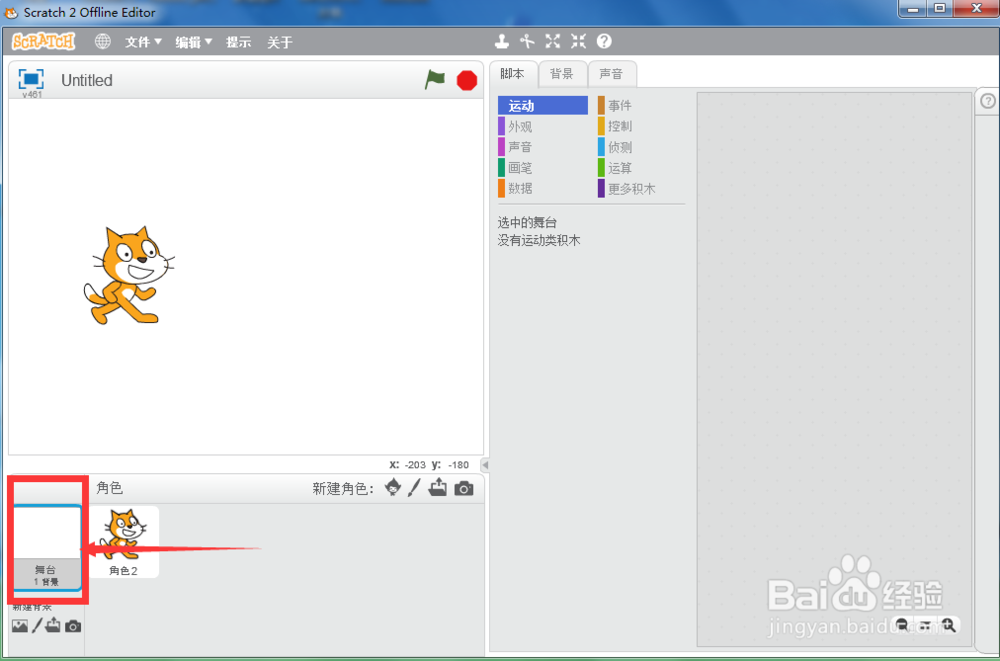Collapse the stage panel with arrow
1000x661 pixels.
[485, 464]
